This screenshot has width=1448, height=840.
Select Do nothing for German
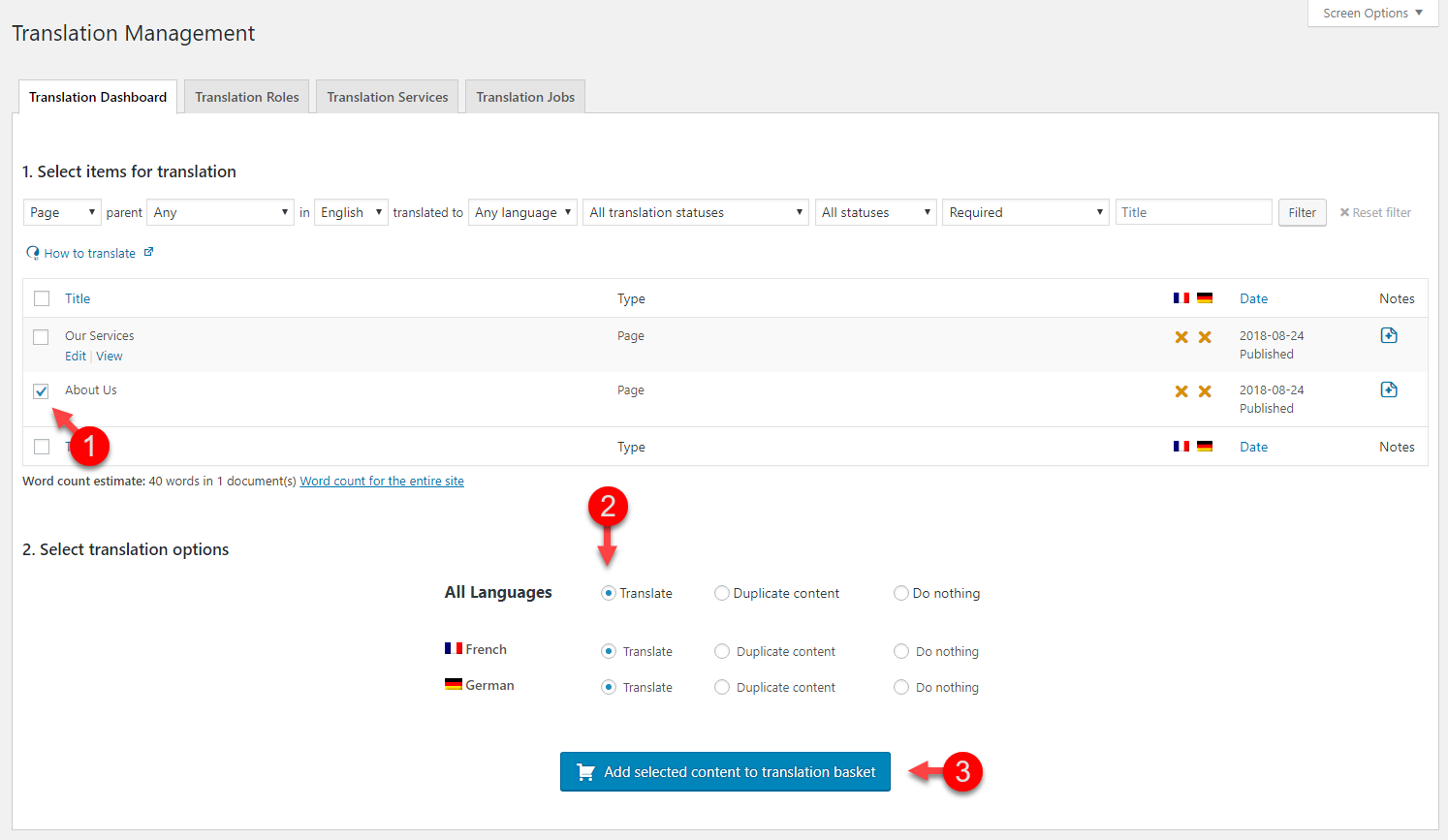tap(901, 687)
